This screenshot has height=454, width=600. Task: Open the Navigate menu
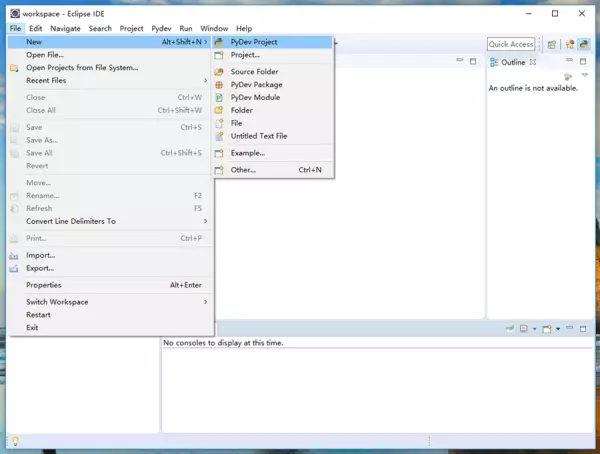[65, 28]
